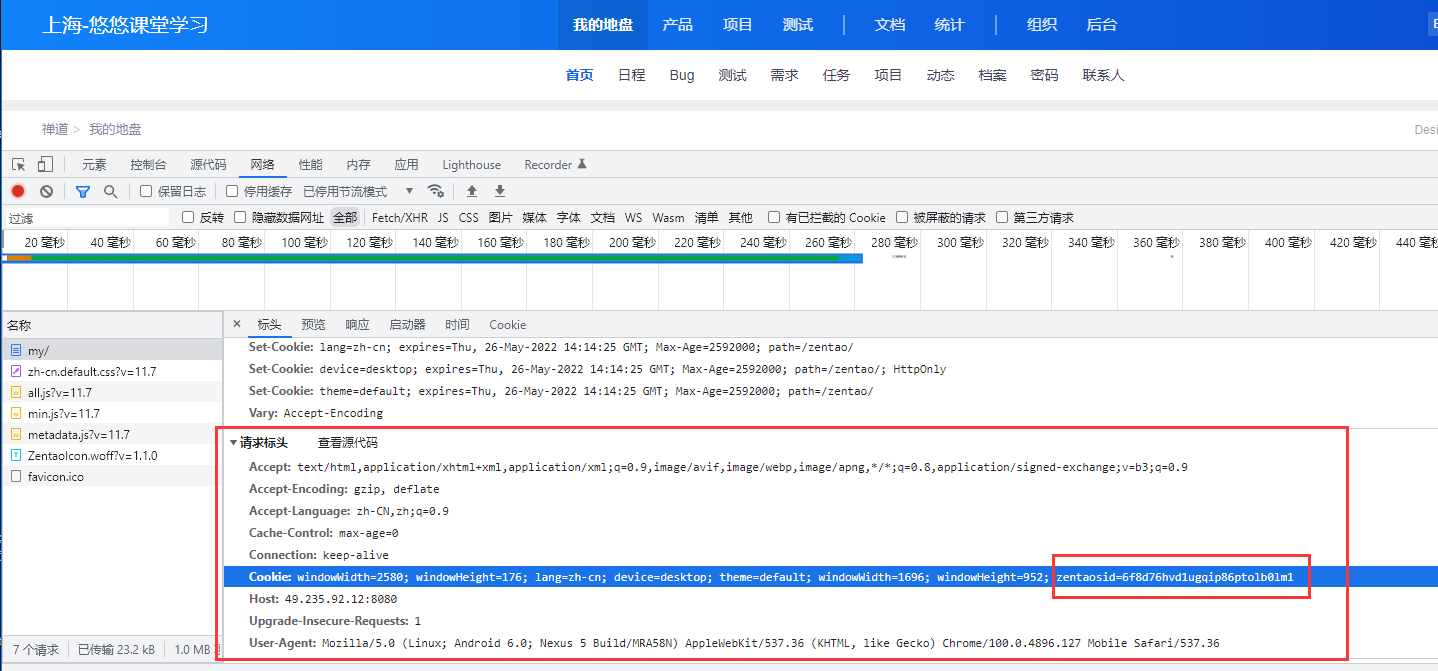
Task: Open the 已停用节流模式 throttling dropdown
Action: click(347, 191)
